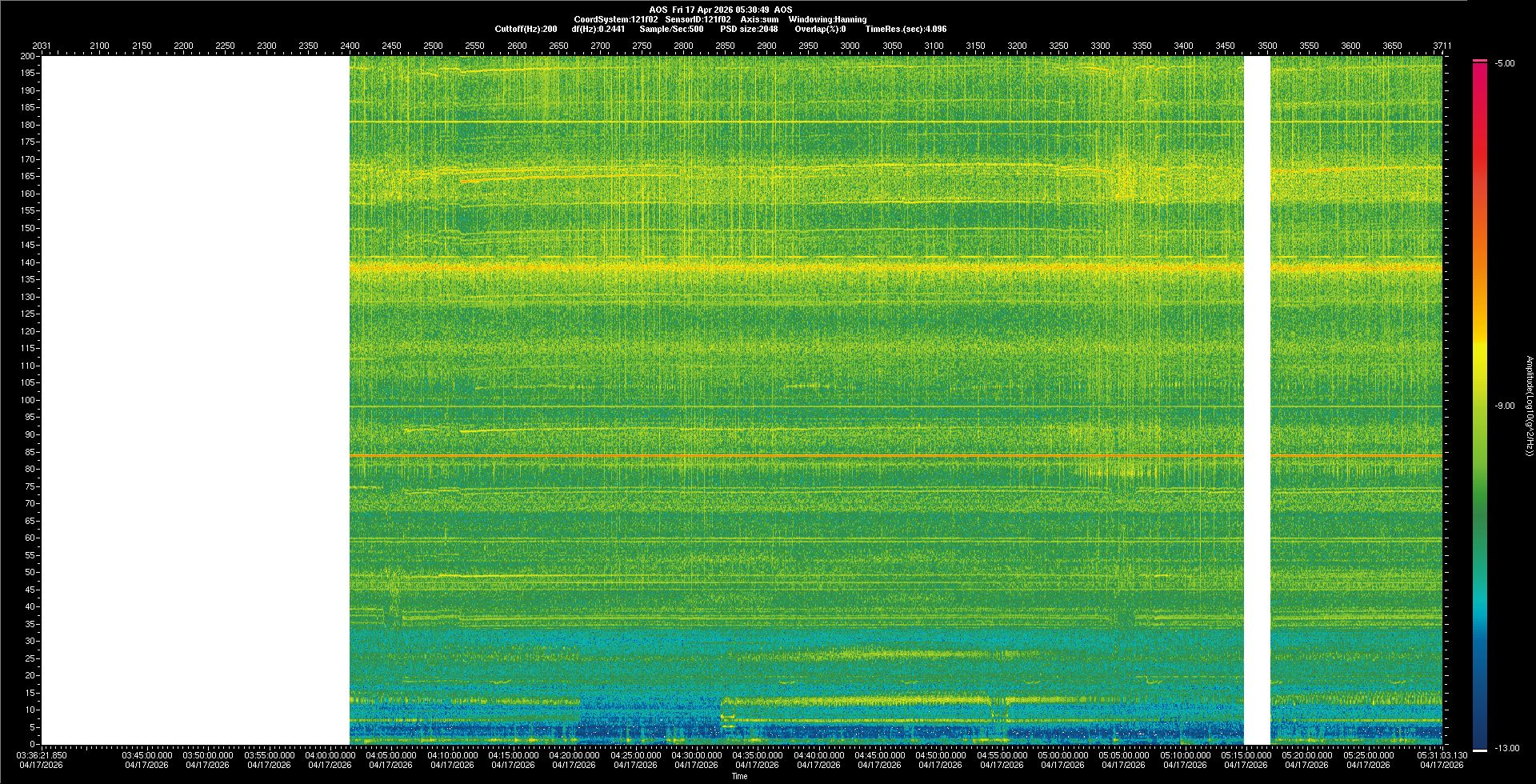Click the -5.00 colorbar maximum label
1536x784 pixels.
[1504, 63]
